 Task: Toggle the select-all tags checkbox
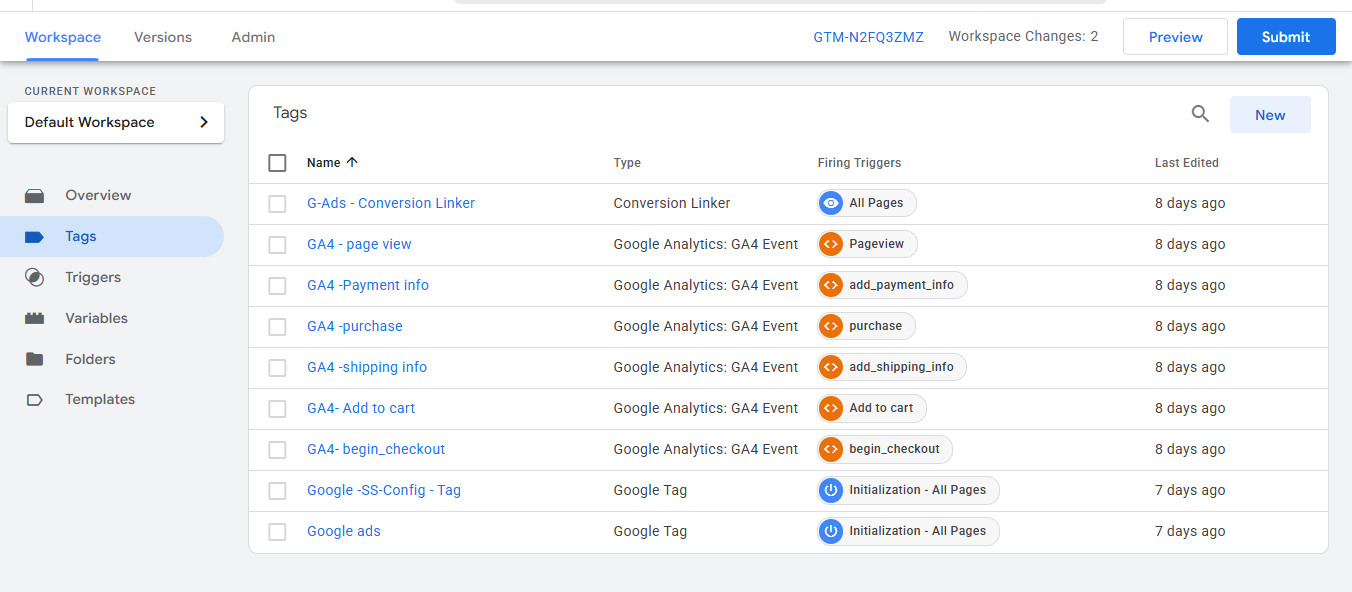click(x=278, y=163)
